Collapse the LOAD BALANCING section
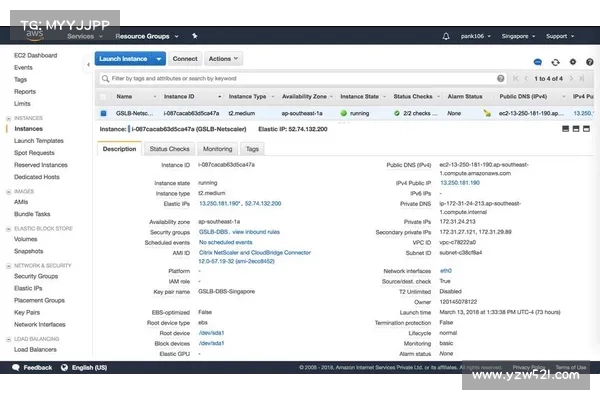The image size is (600, 400). (8, 339)
